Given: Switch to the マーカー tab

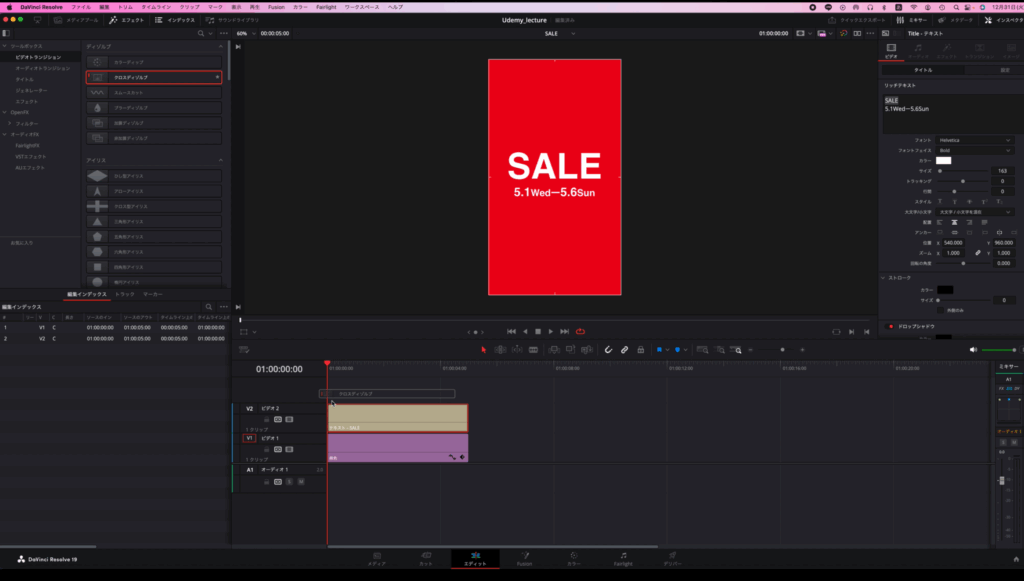Looking at the screenshot, I should (153, 295).
